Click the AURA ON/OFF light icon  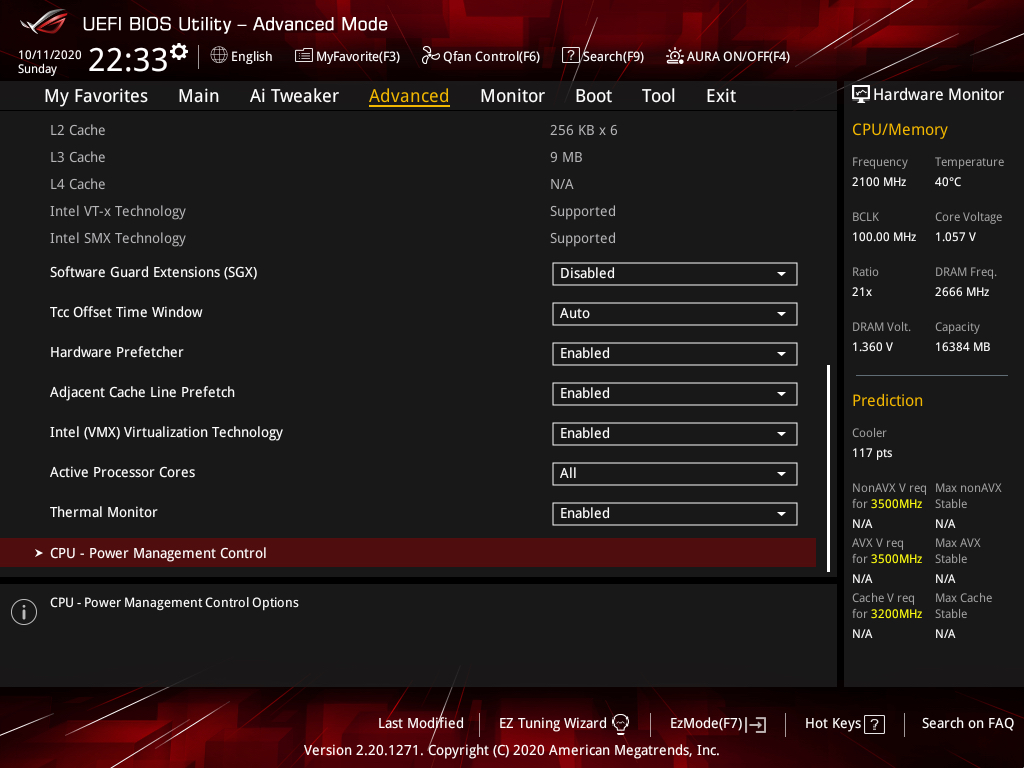(x=675, y=56)
